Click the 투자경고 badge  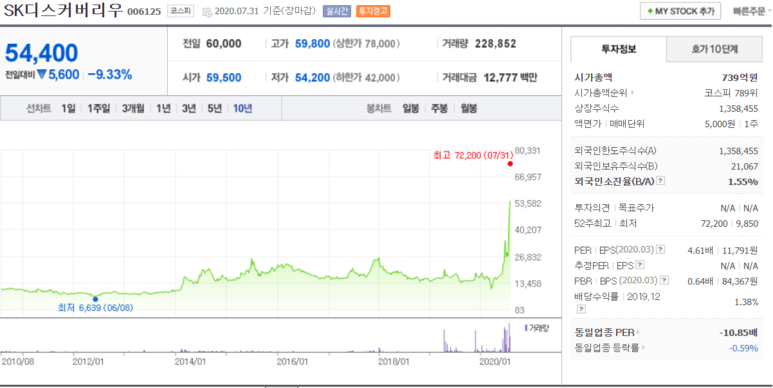tap(373, 11)
